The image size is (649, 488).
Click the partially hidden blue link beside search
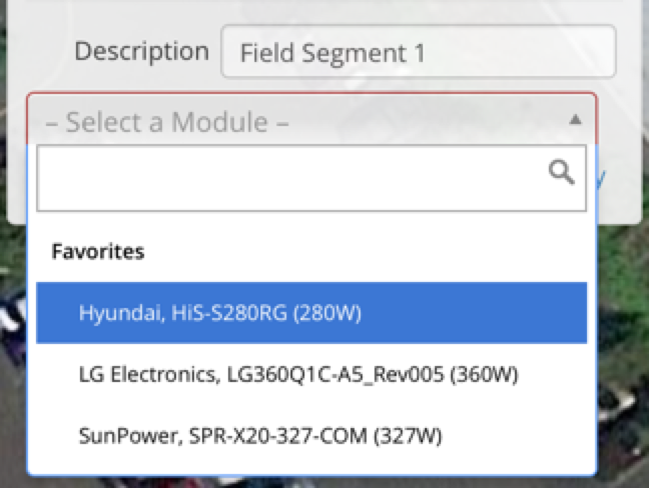tap(601, 179)
